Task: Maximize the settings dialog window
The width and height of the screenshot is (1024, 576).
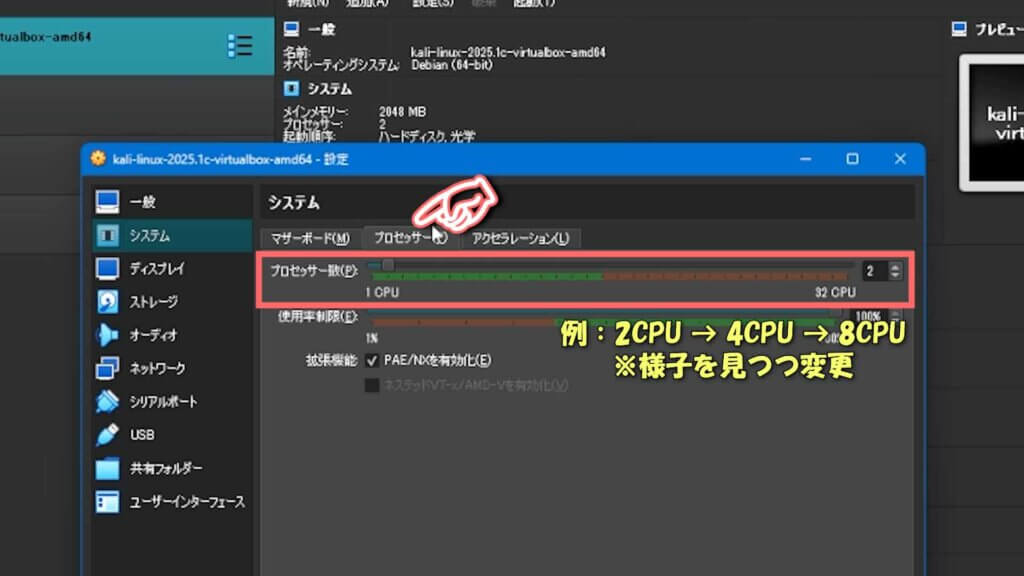Action: (x=852, y=159)
